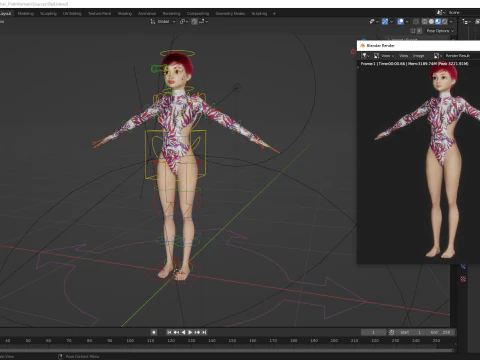Open the outliner display mode dropdown

[466, 21]
